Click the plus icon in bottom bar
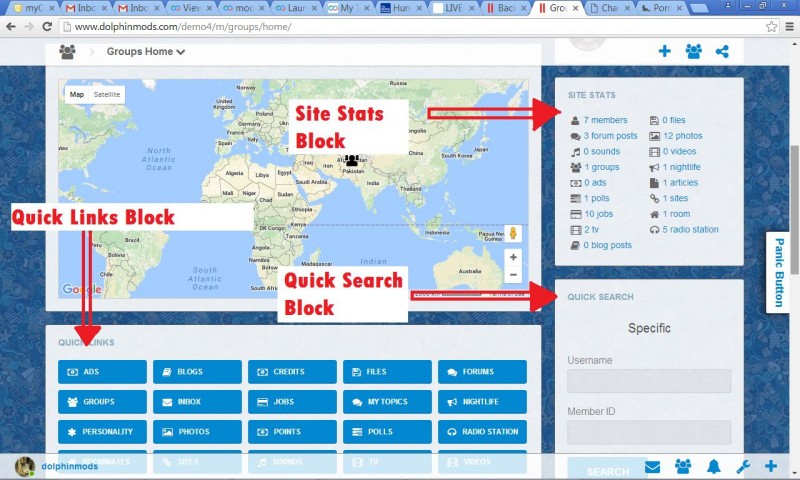 click(x=771, y=466)
